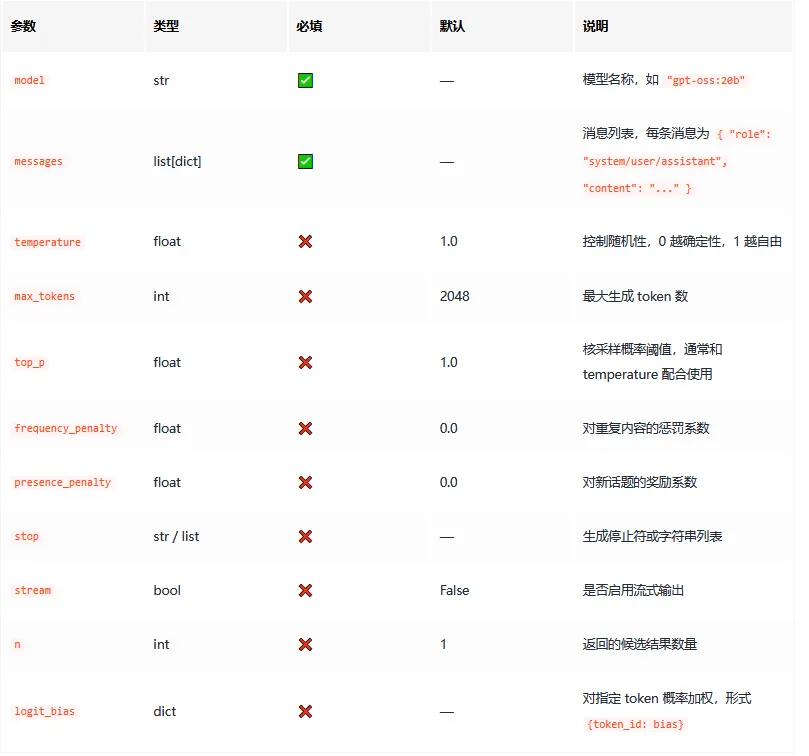The height and width of the screenshot is (756, 809).
Task: Click the red cross icon for temperature
Action: click(304, 241)
